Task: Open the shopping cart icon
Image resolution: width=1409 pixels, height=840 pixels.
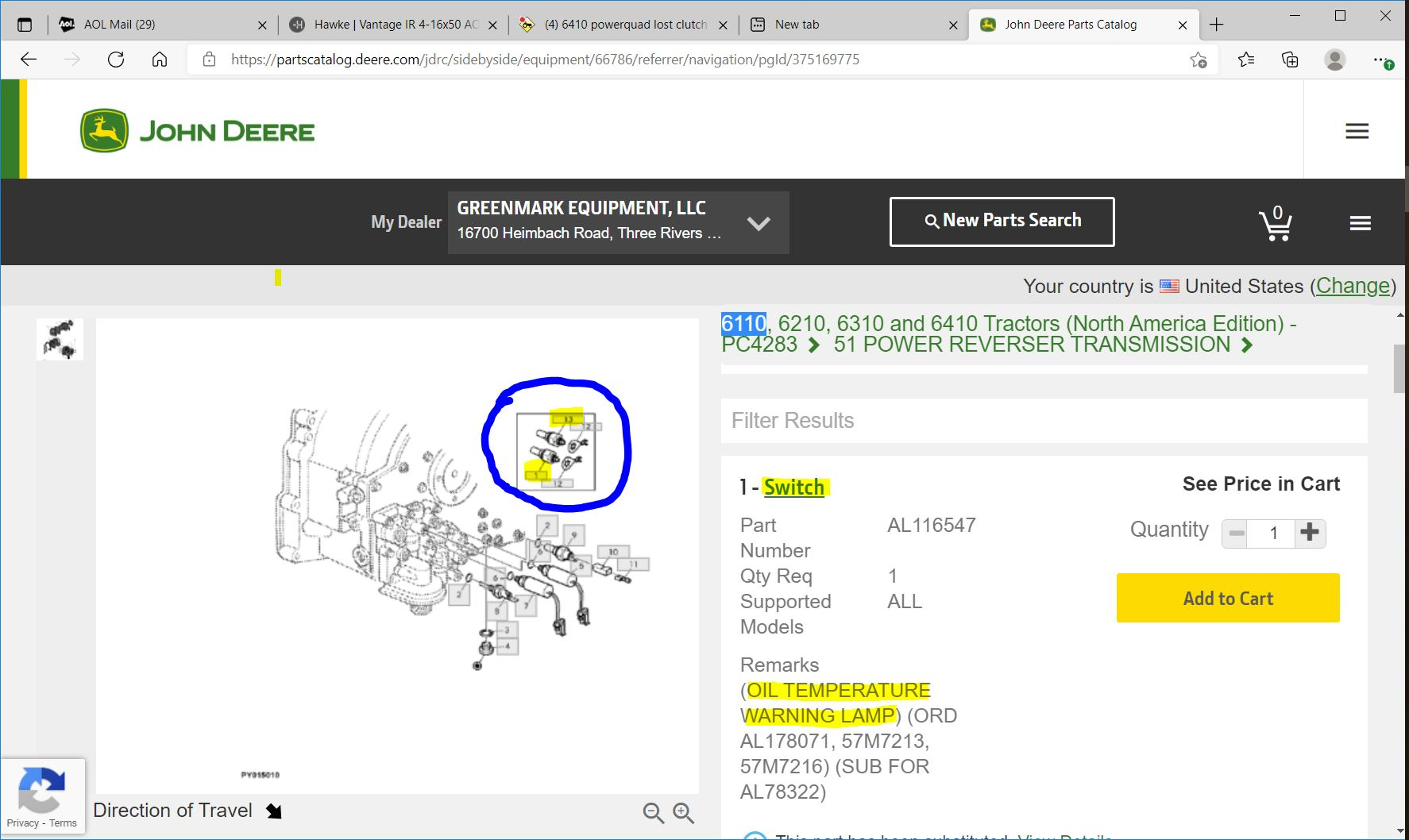Action: coord(1275,223)
